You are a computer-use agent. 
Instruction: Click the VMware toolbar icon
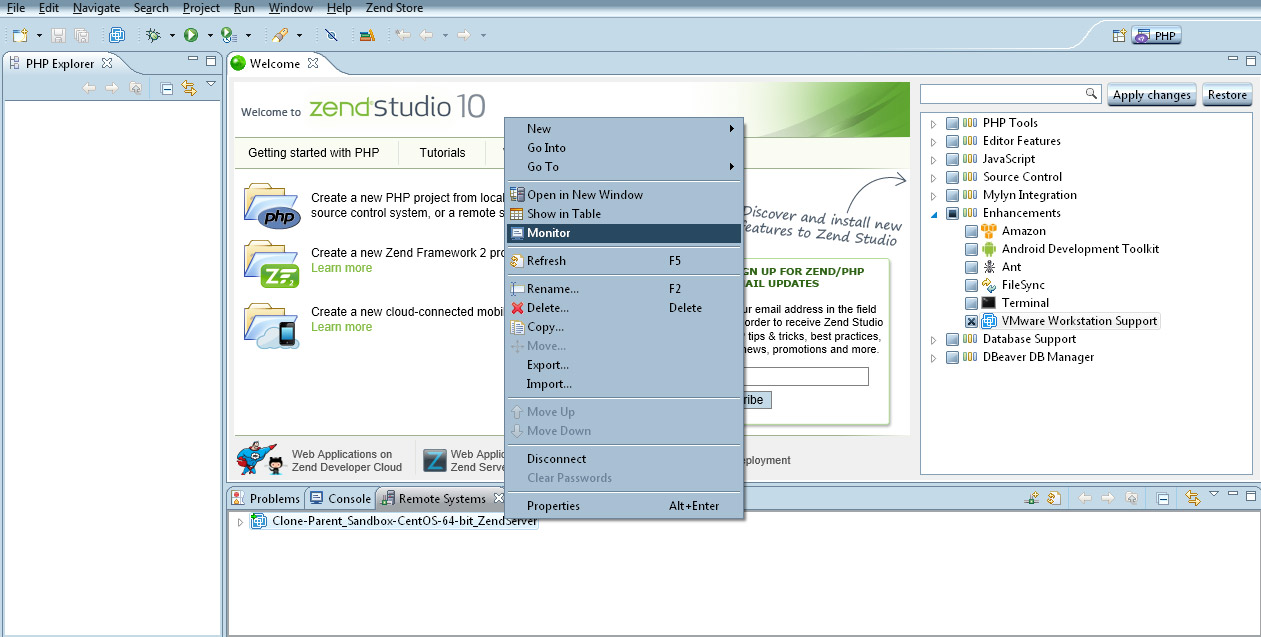(x=116, y=35)
